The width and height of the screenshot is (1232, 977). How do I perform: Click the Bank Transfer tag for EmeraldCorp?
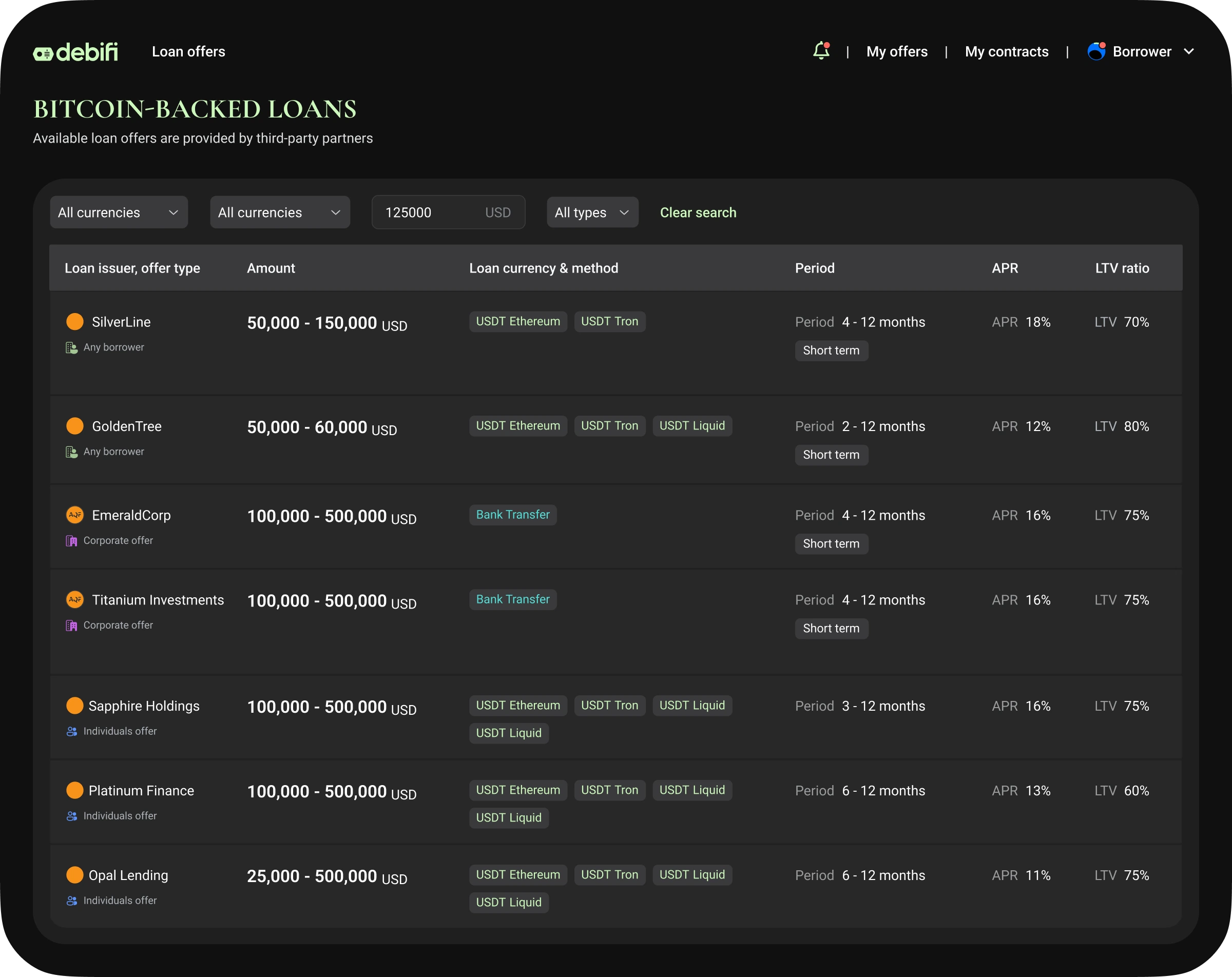(x=513, y=515)
